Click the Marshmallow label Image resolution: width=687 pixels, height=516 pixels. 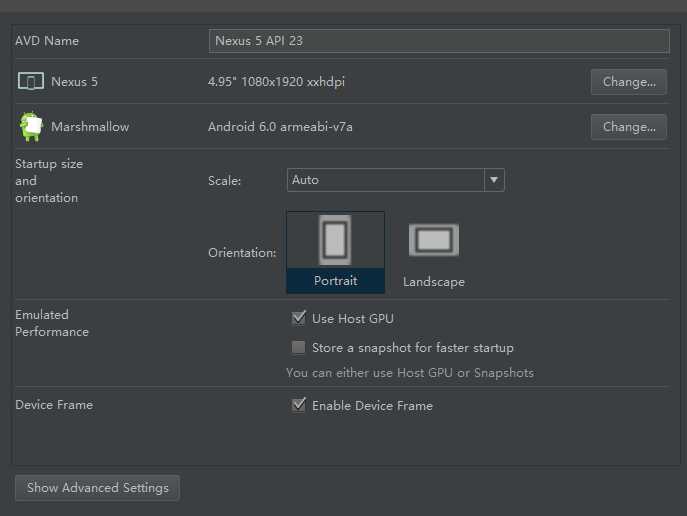coord(90,127)
